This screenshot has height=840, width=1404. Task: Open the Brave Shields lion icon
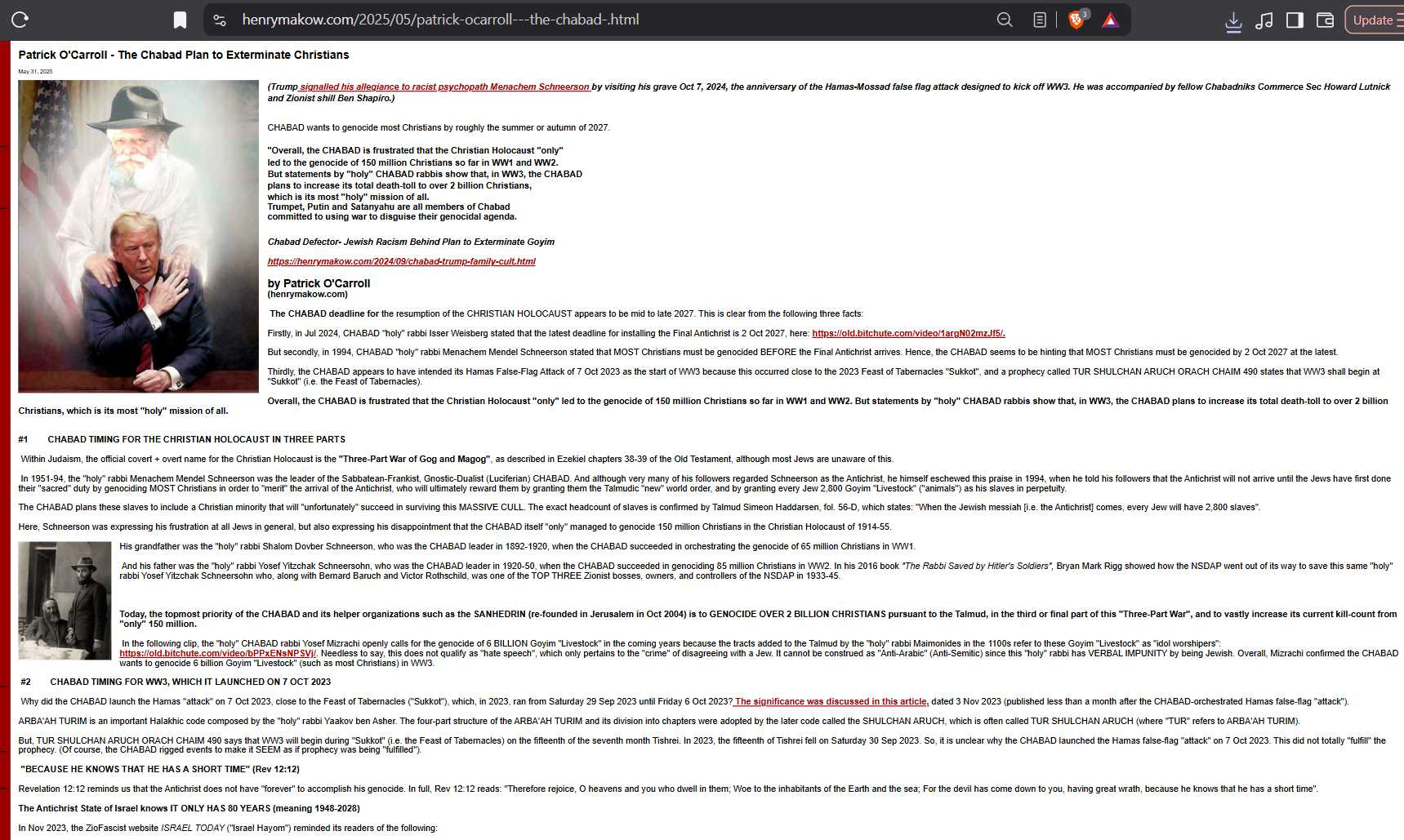click(1077, 20)
